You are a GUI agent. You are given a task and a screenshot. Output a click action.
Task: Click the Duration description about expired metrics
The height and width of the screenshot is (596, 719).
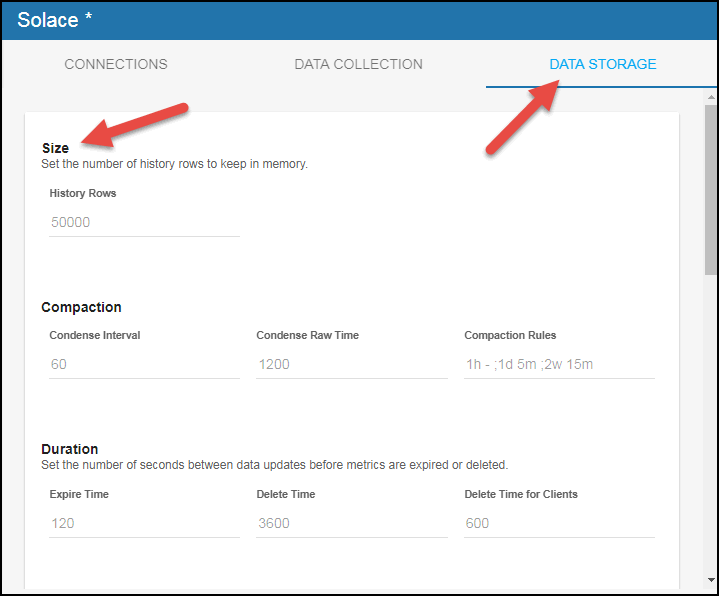click(x=274, y=464)
